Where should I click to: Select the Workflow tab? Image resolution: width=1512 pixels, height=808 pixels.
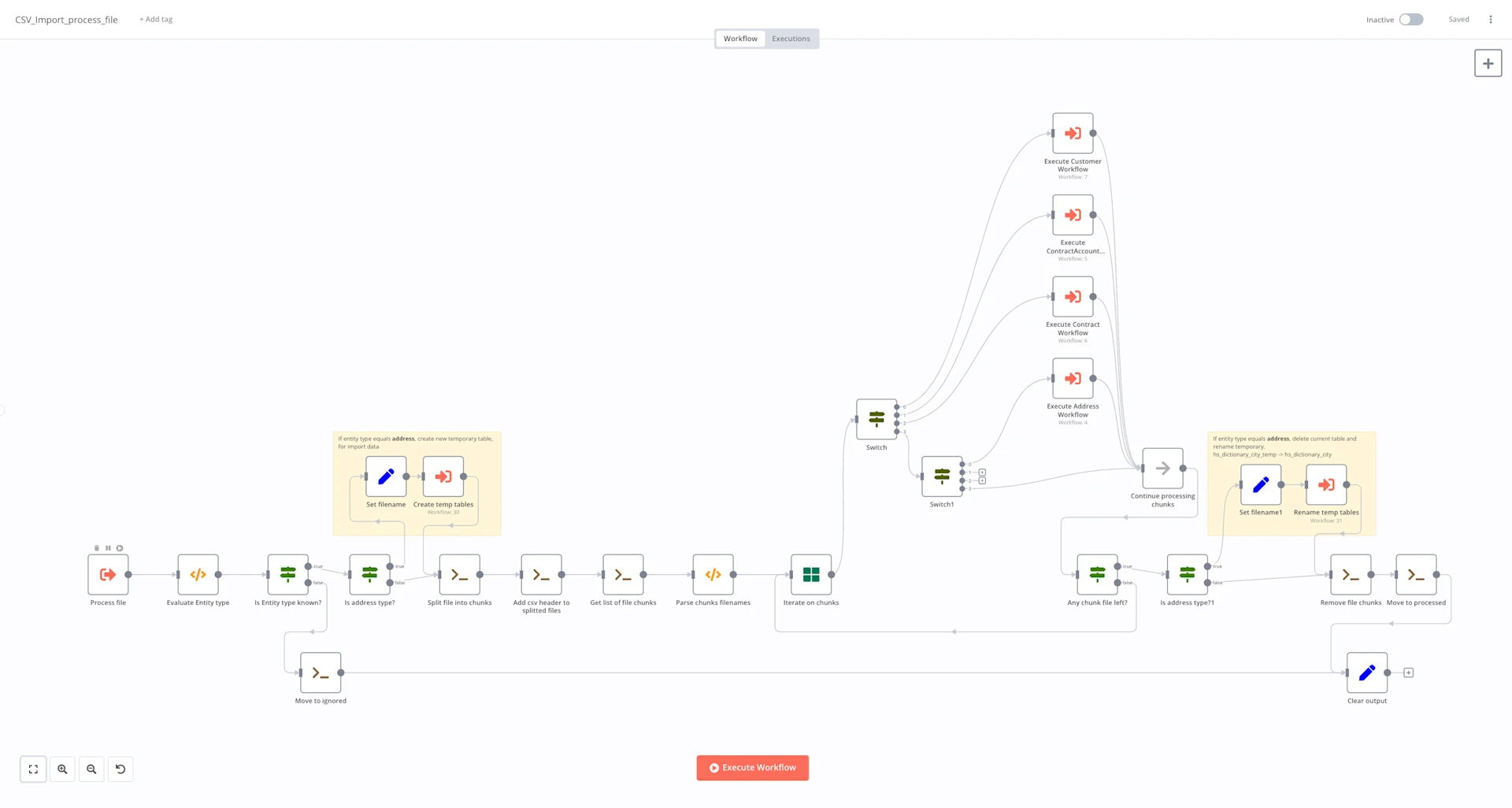tap(739, 38)
